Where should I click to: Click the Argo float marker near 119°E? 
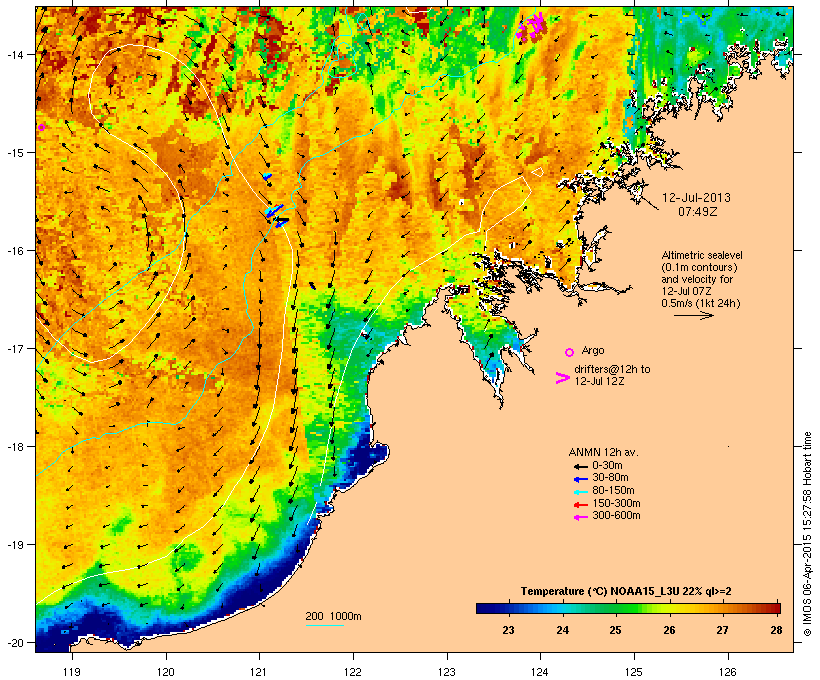click(42, 127)
